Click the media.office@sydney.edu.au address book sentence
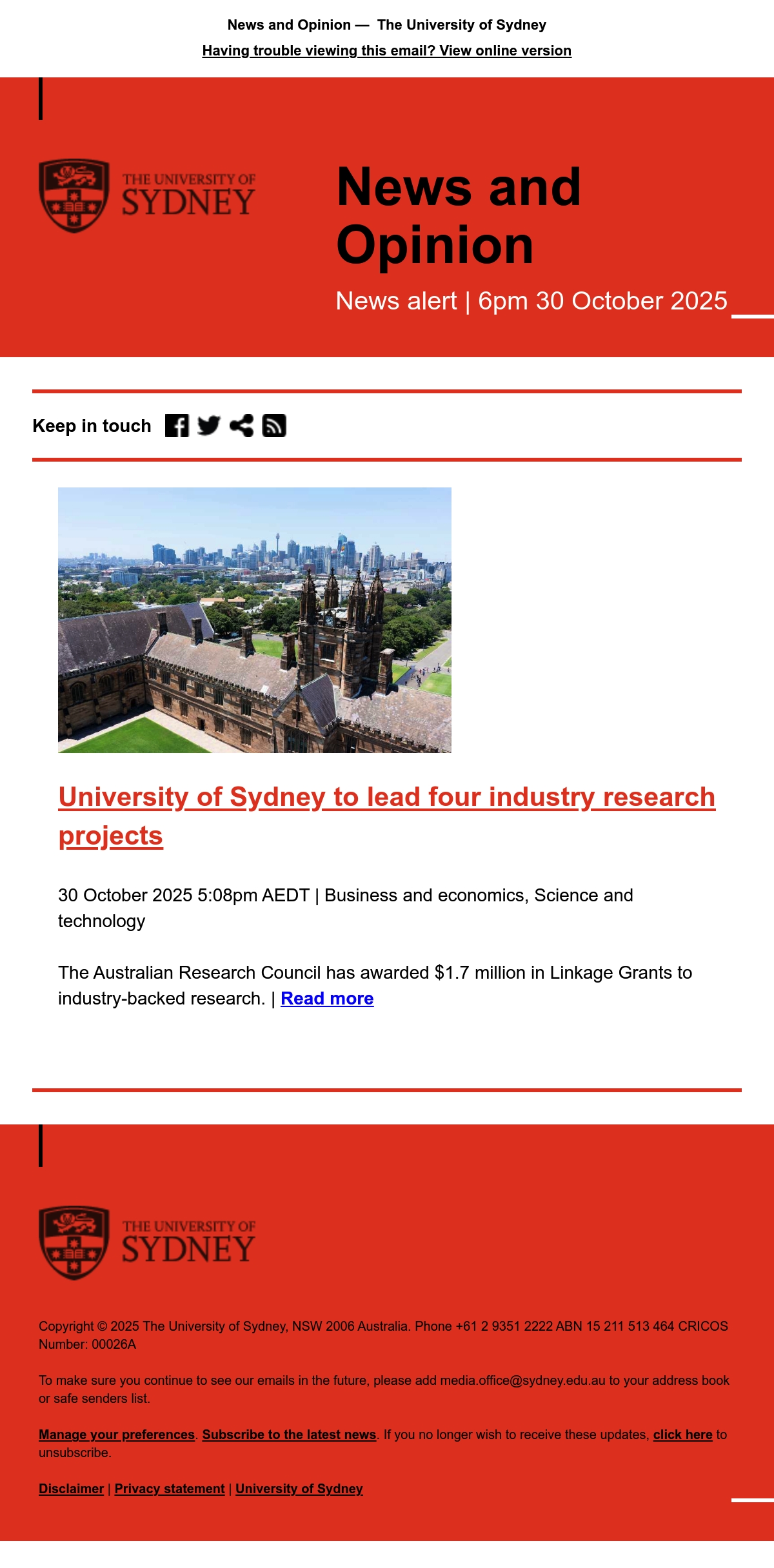 pyautogui.click(x=384, y=1389)
